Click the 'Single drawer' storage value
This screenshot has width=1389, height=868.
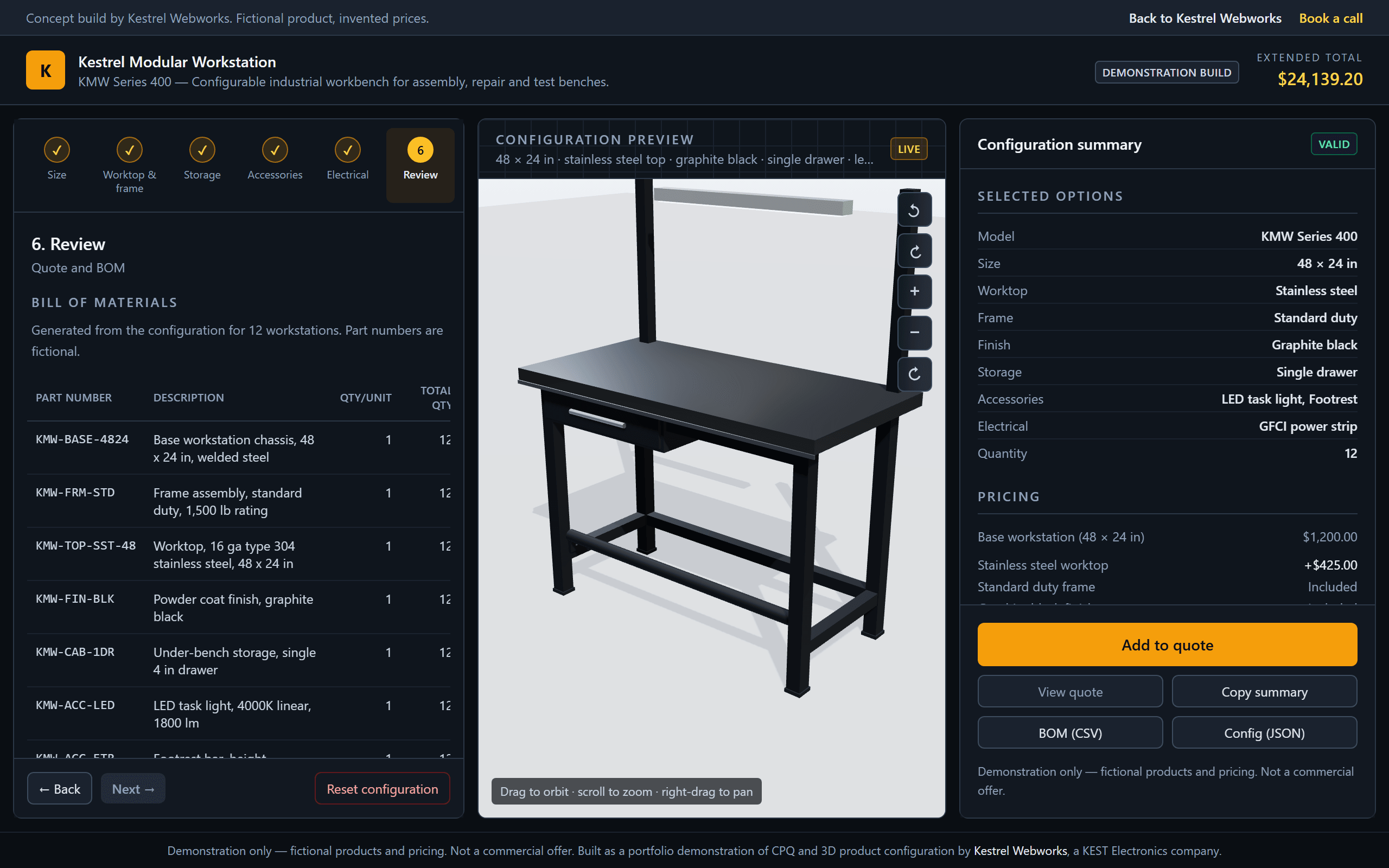tap(1316, 372)
